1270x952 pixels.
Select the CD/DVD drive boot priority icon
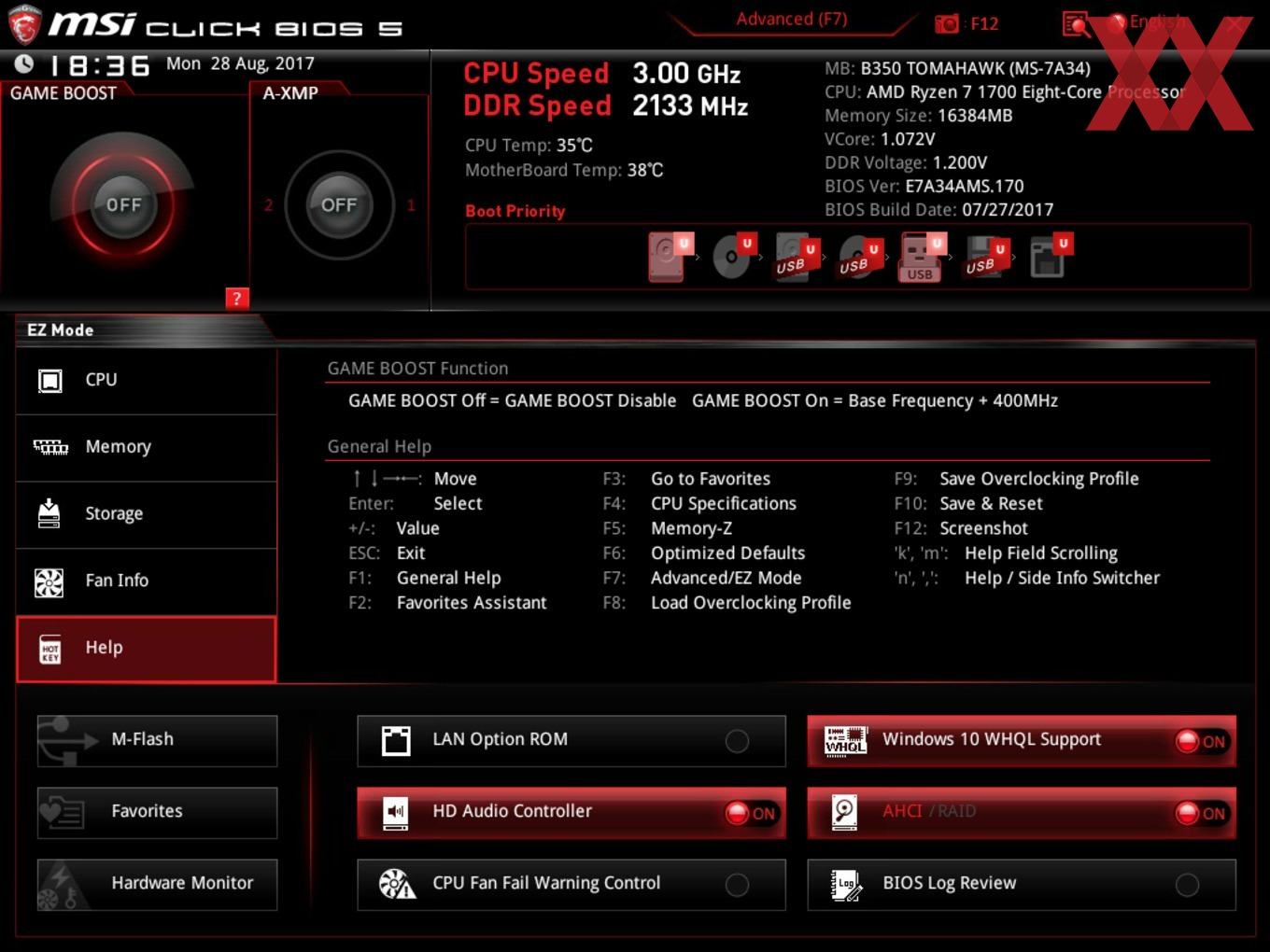(733, 257)
